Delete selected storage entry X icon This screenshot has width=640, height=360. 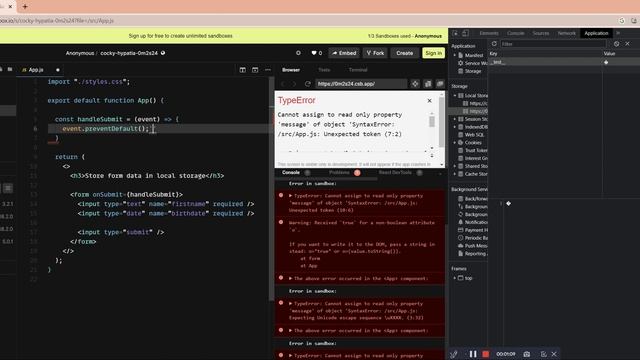[x=627, y=44]
